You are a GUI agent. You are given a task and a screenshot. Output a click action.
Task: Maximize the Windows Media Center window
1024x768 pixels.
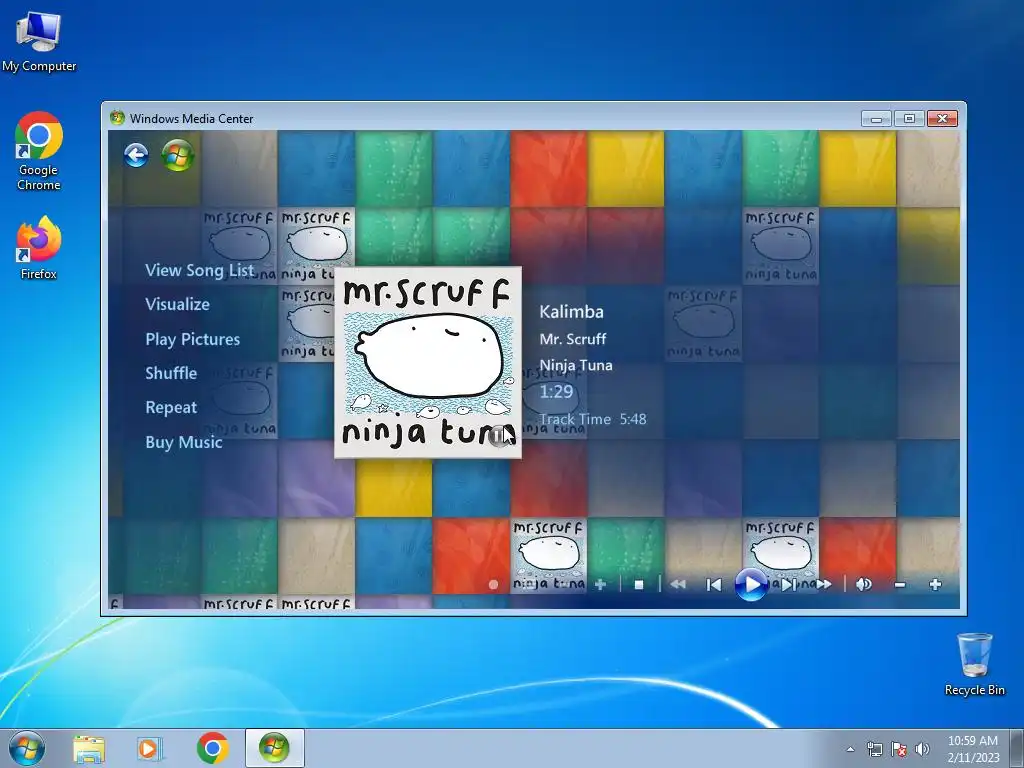tap(909, 119)
